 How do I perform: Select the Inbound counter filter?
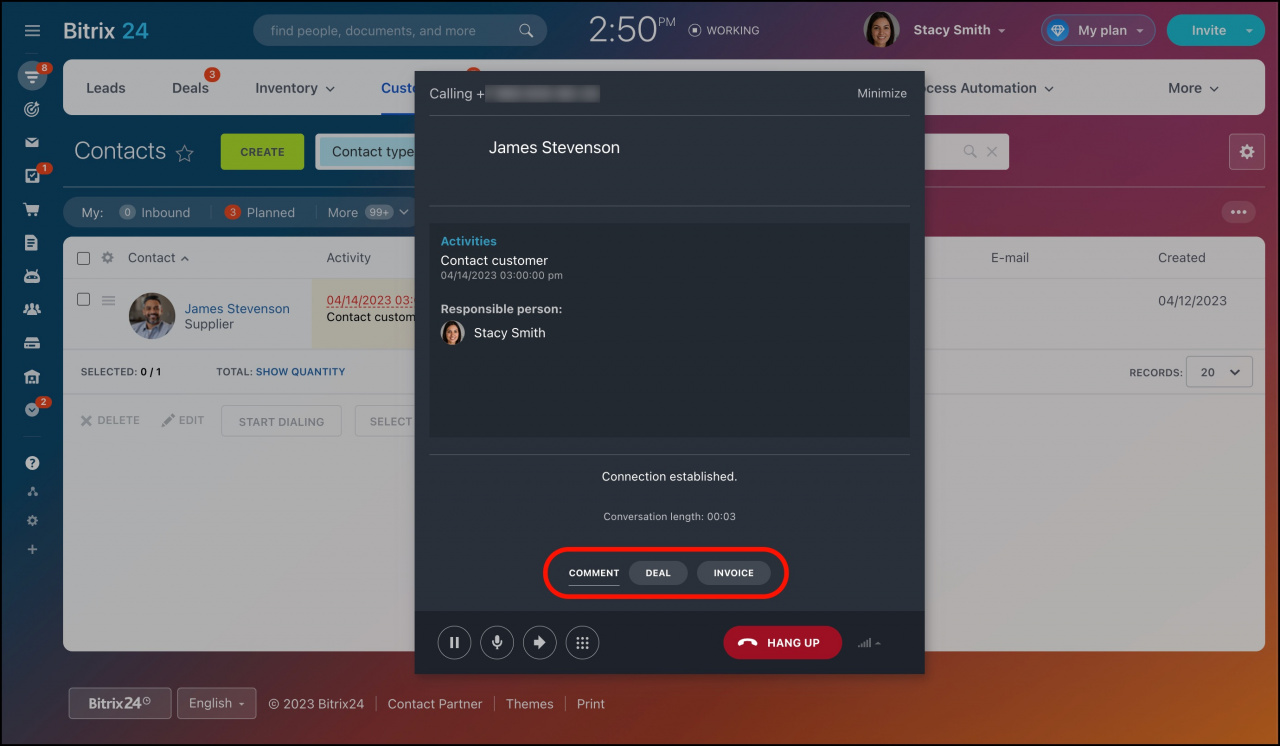pos(154,213)
